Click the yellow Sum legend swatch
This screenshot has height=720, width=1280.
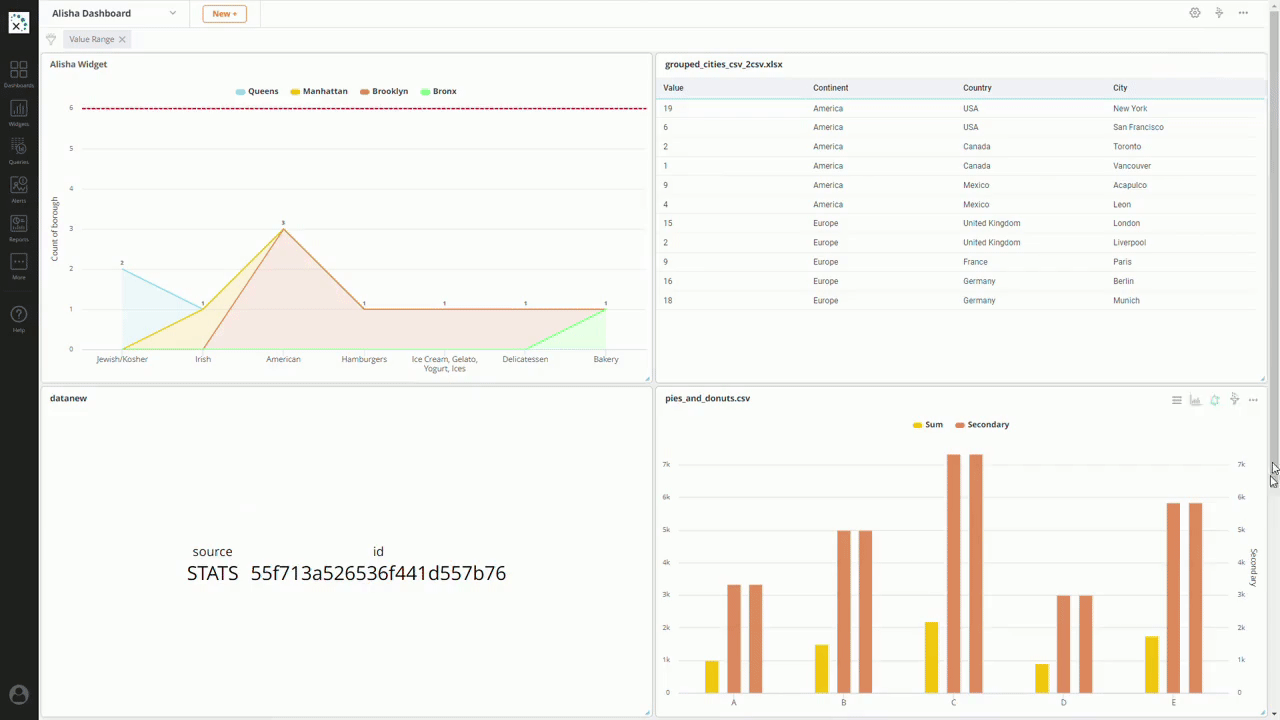[x=917, y=425]
